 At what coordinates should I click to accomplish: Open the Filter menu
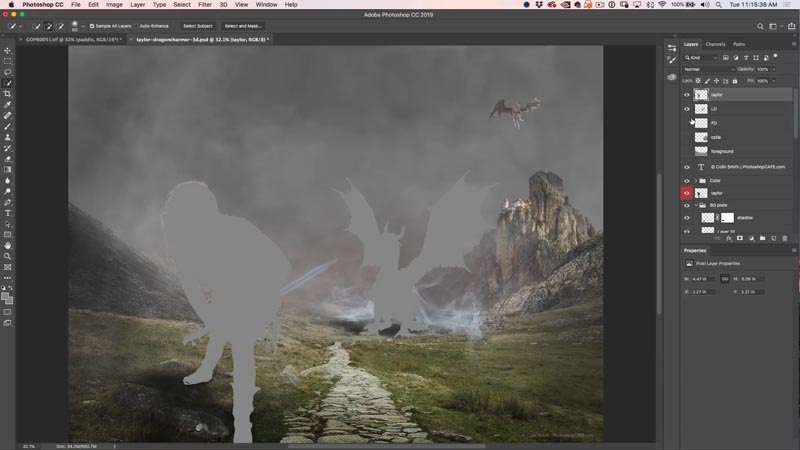click(x=205, y=5)
